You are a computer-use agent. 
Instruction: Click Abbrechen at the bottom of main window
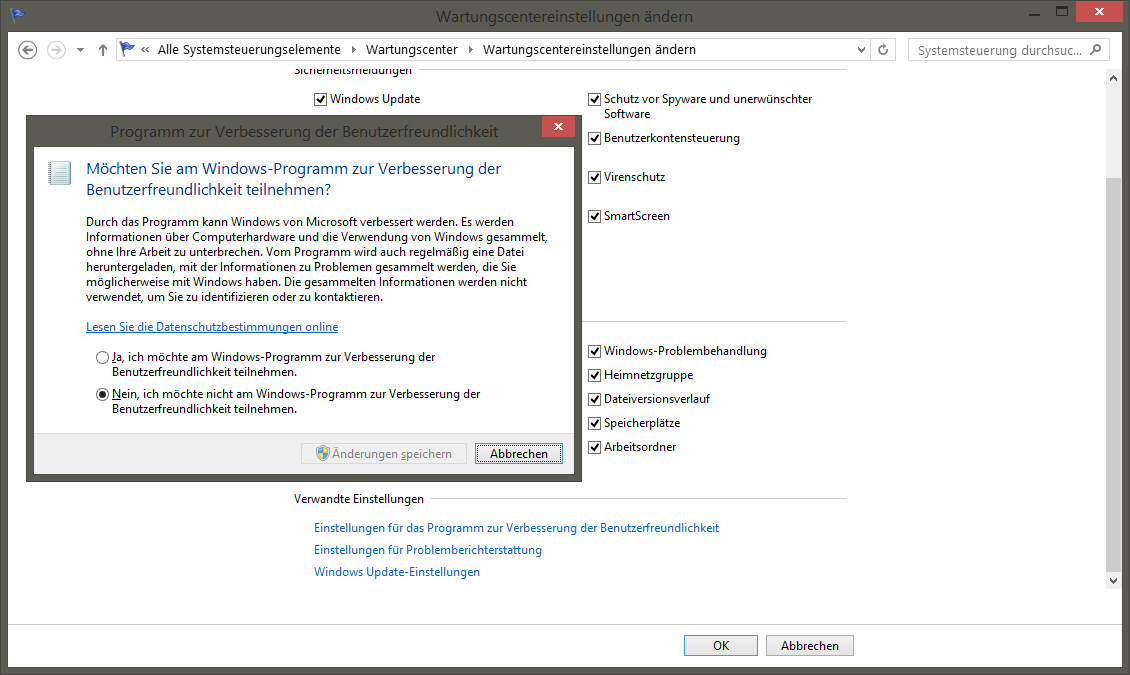click(x=809, y=645)
